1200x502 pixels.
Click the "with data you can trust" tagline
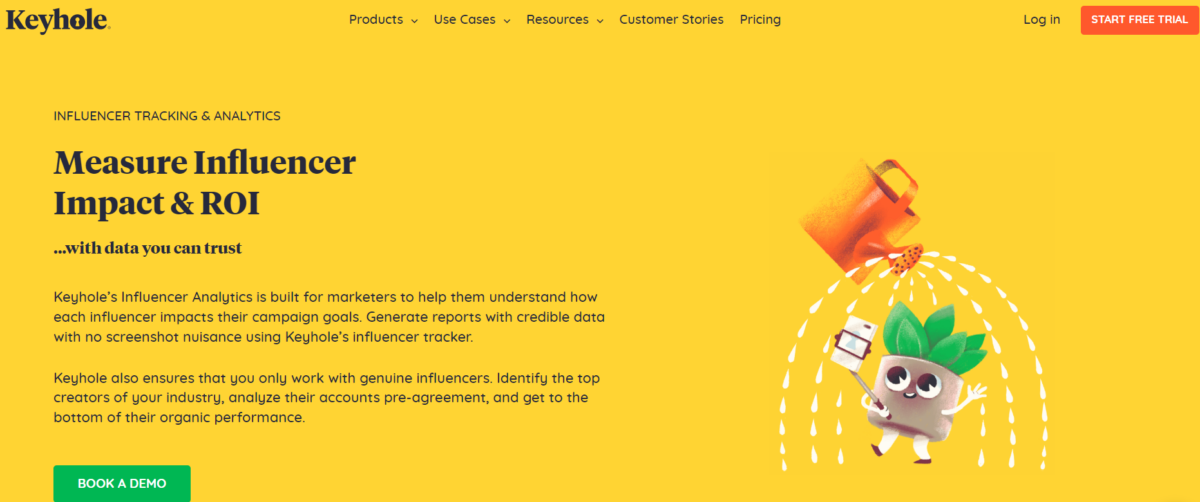[x=148, y=248]
